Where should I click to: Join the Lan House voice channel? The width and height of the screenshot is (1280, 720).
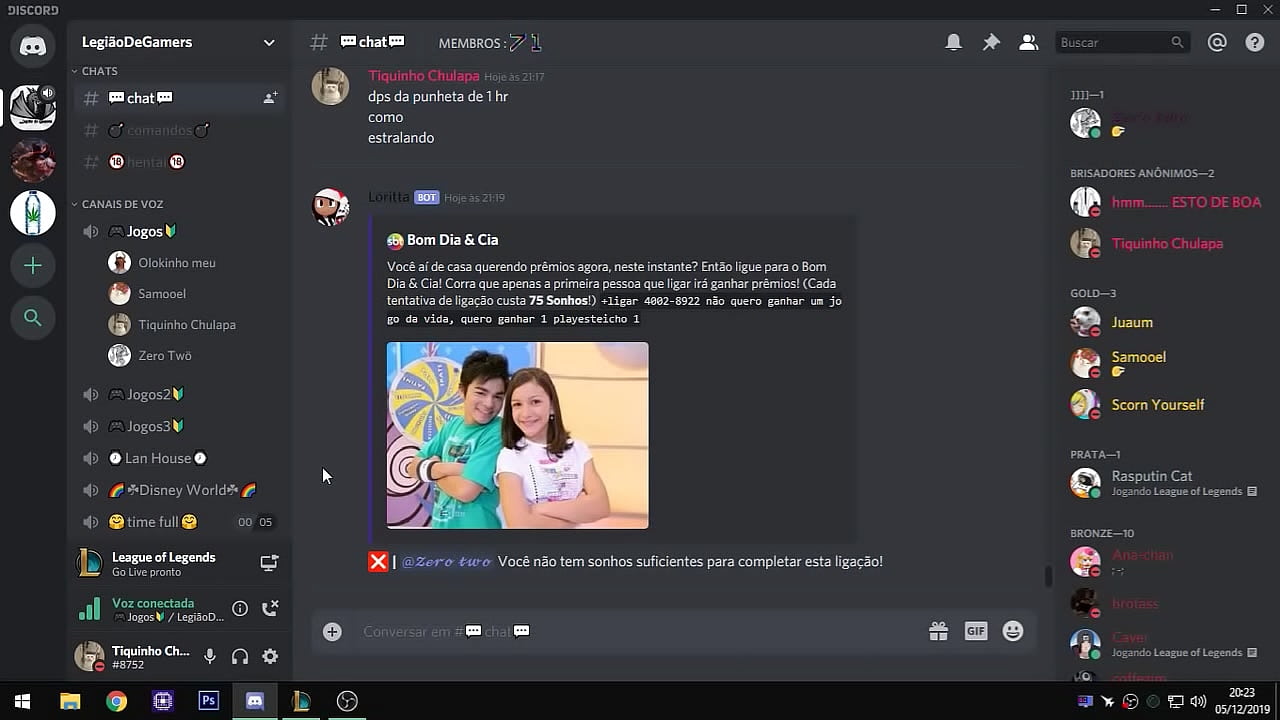(158, 458)
